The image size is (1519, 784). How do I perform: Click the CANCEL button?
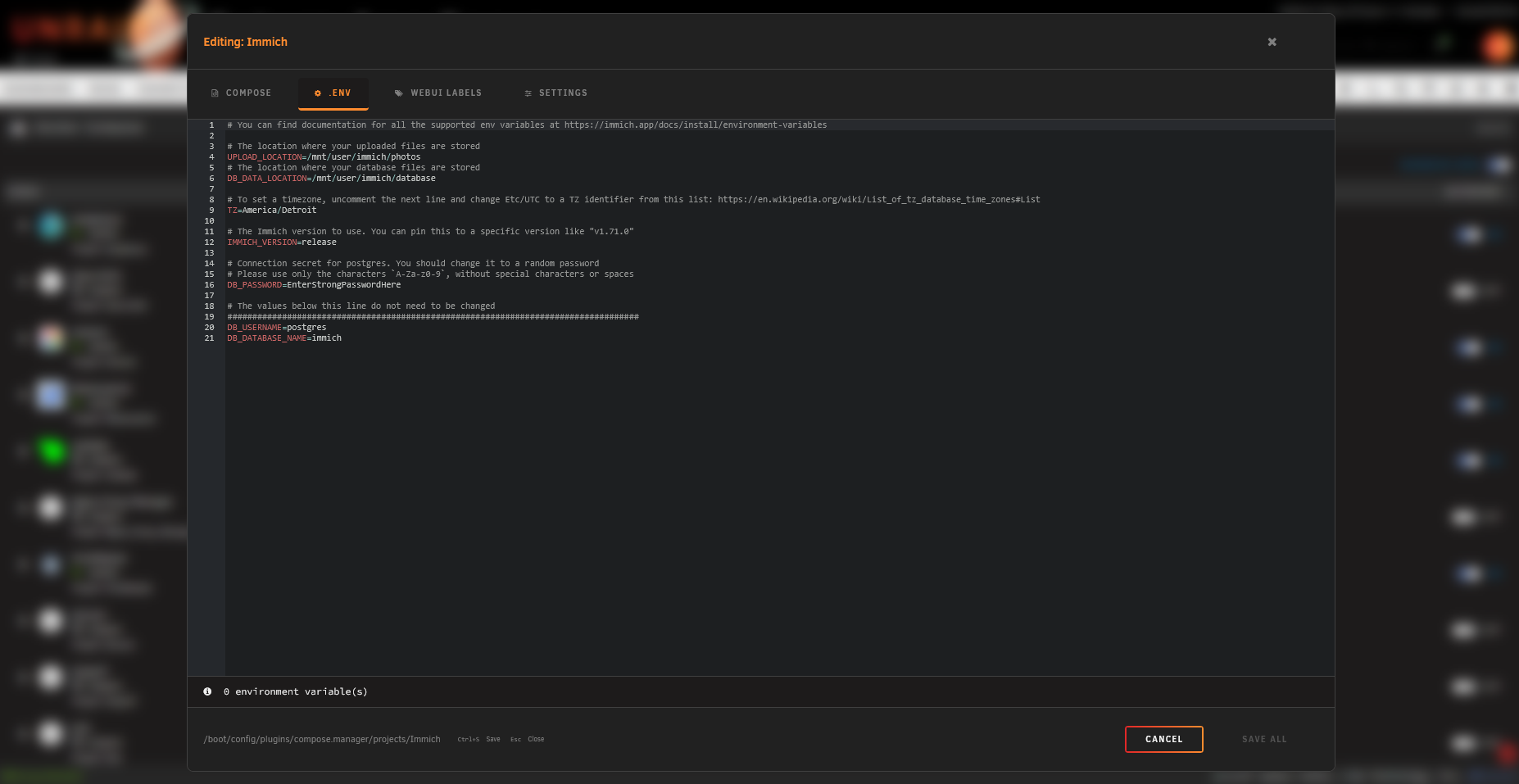click(x=1164, y=740)
